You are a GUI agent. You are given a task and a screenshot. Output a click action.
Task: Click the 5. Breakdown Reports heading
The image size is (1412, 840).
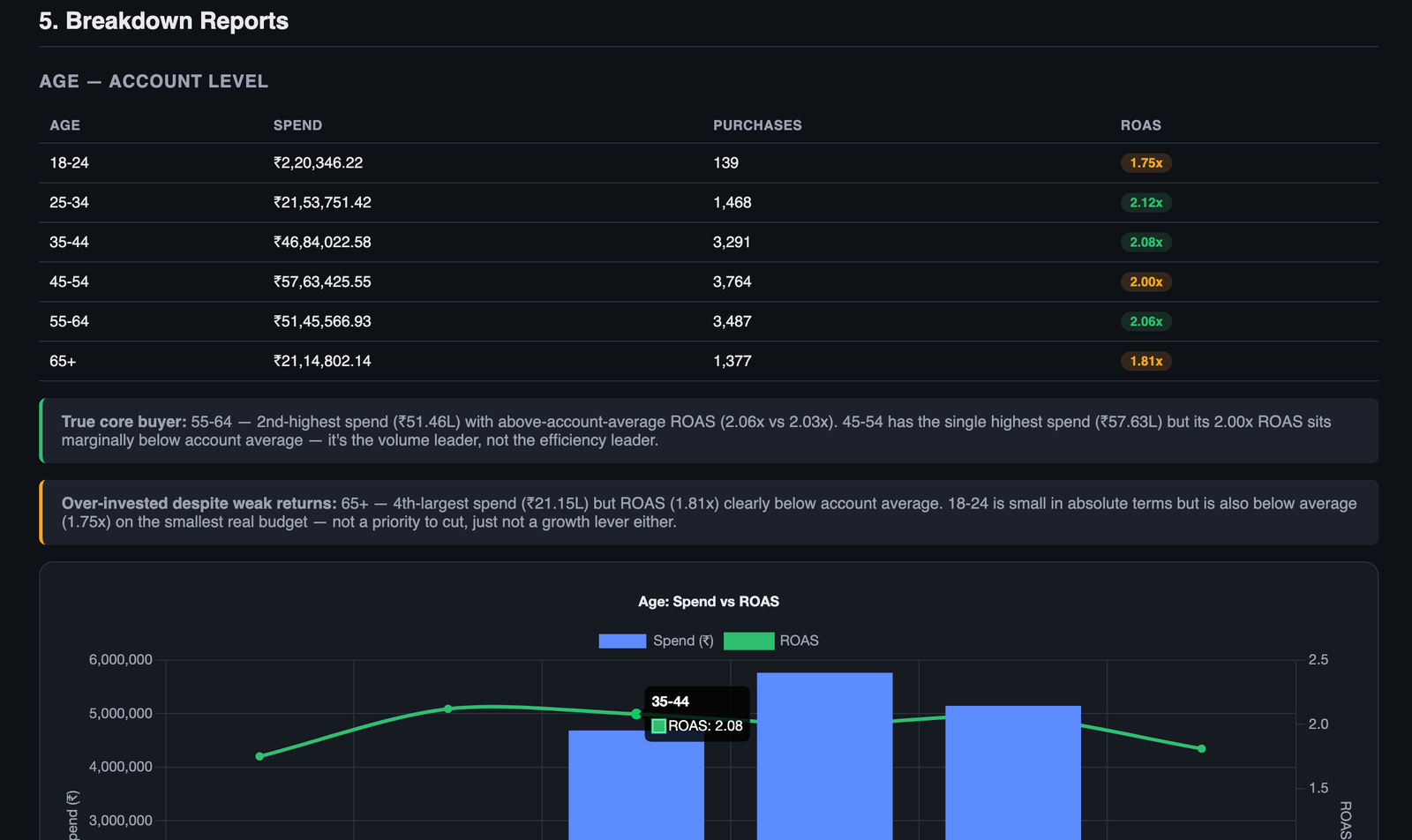point(163,21)
